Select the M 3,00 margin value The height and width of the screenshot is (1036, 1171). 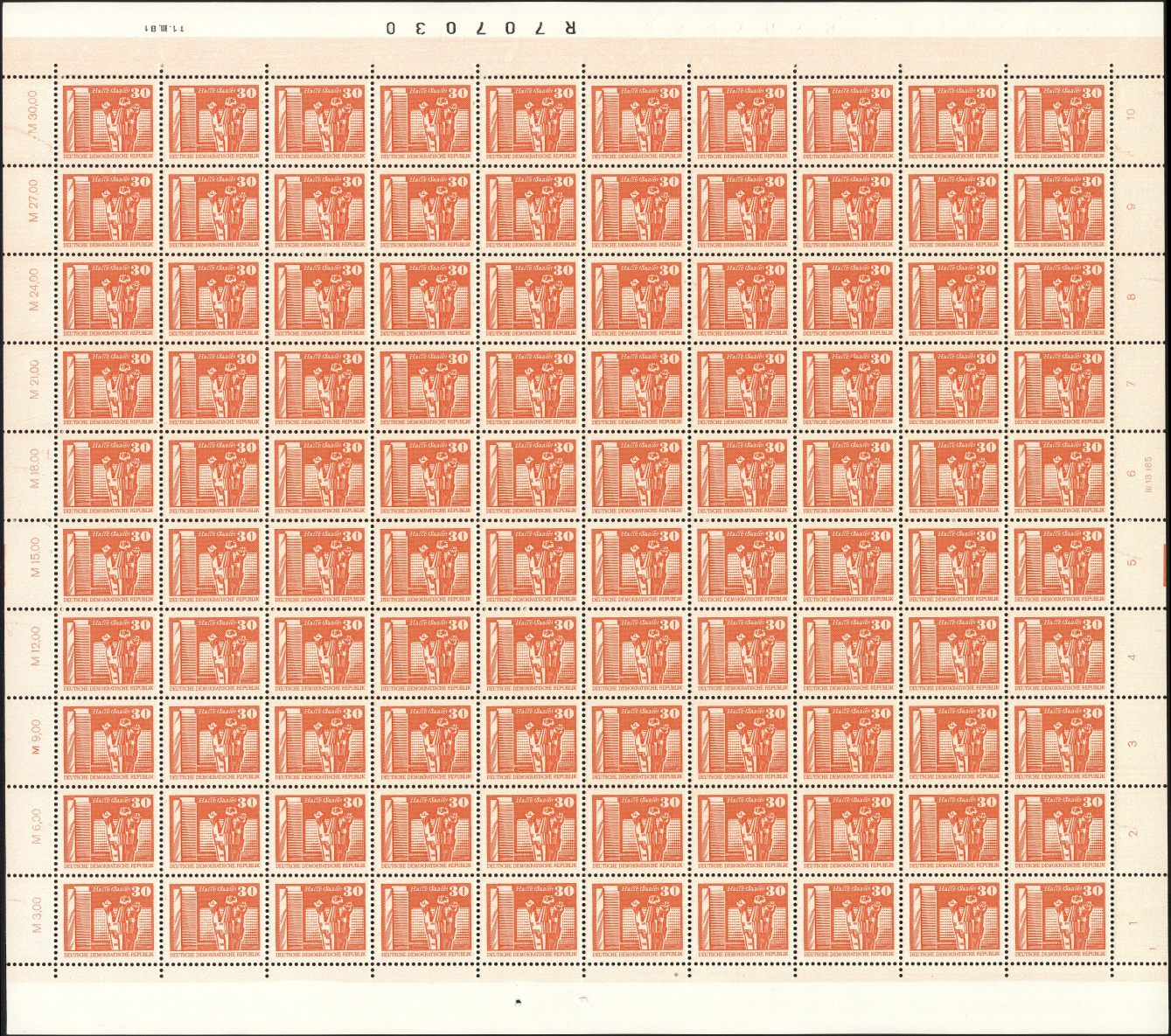(35, 912)
